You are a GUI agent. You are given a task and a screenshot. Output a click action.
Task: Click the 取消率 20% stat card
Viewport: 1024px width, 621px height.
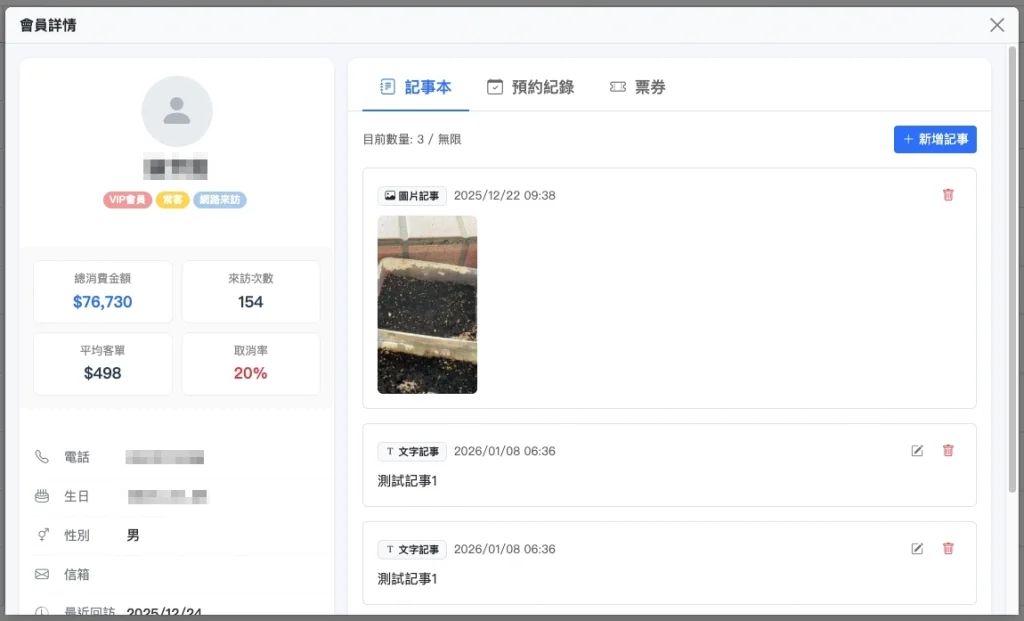click(x=251, y=363)
